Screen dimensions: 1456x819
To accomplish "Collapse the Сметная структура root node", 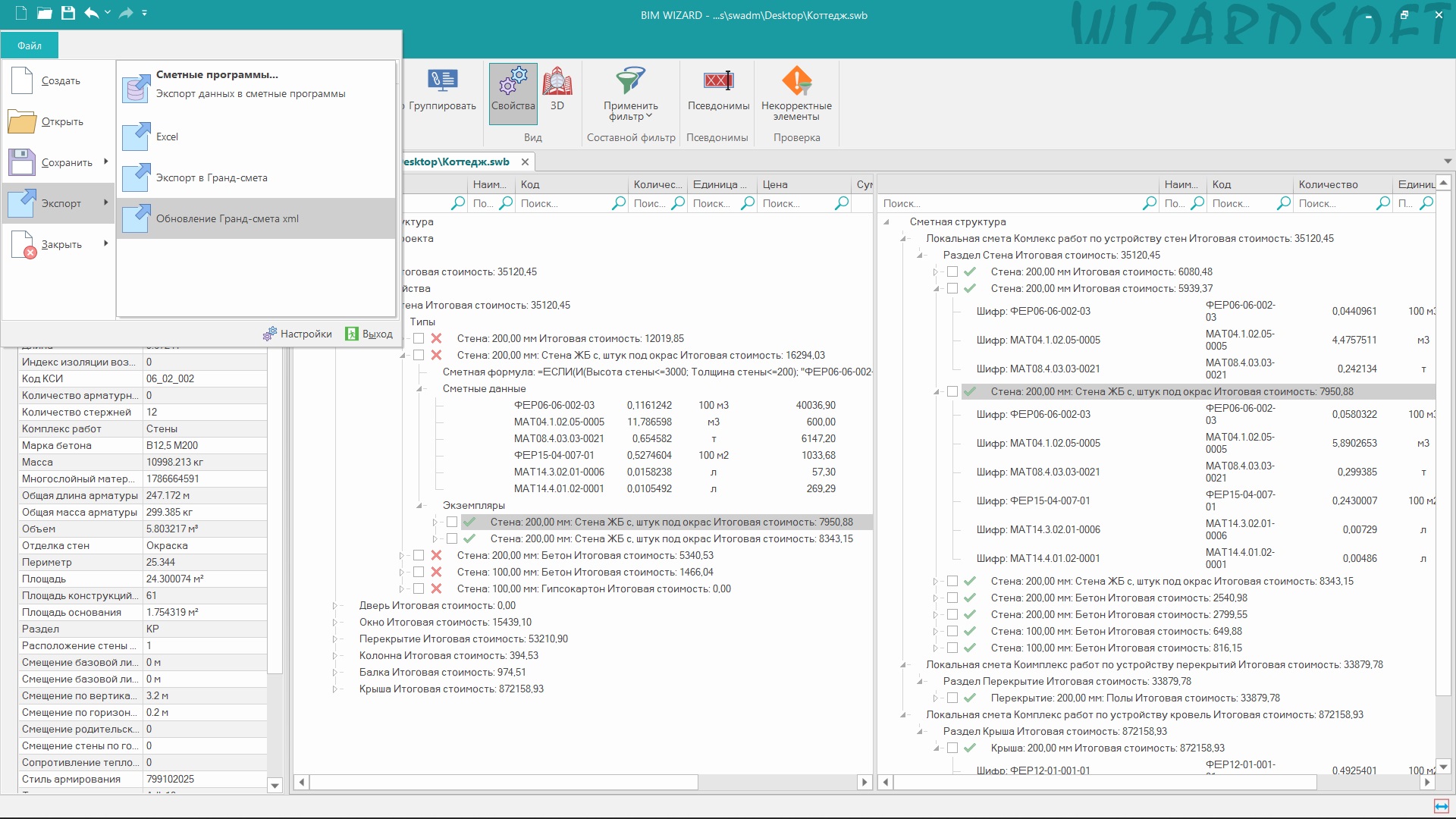I will click(x=886, y=221).
